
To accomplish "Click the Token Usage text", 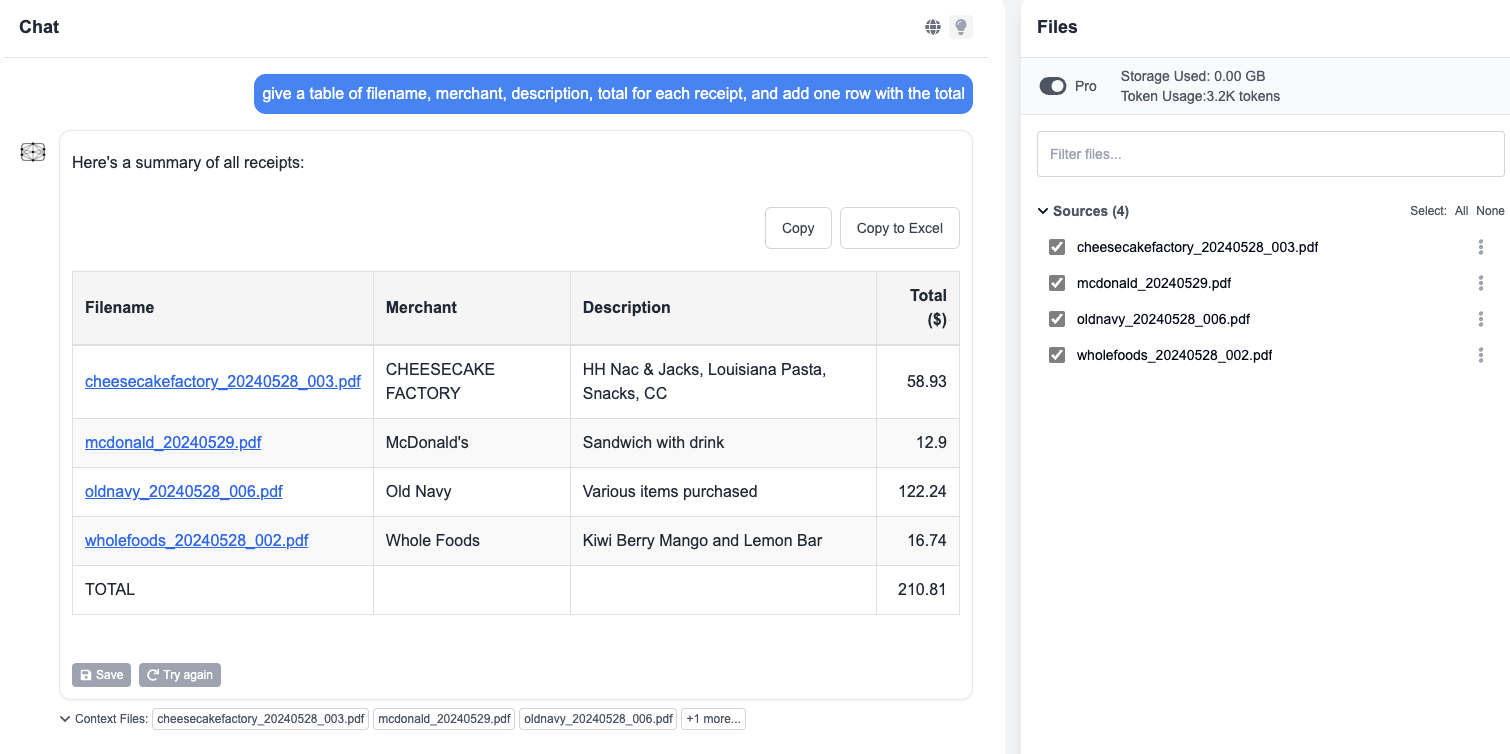I will pos(1200,96).
